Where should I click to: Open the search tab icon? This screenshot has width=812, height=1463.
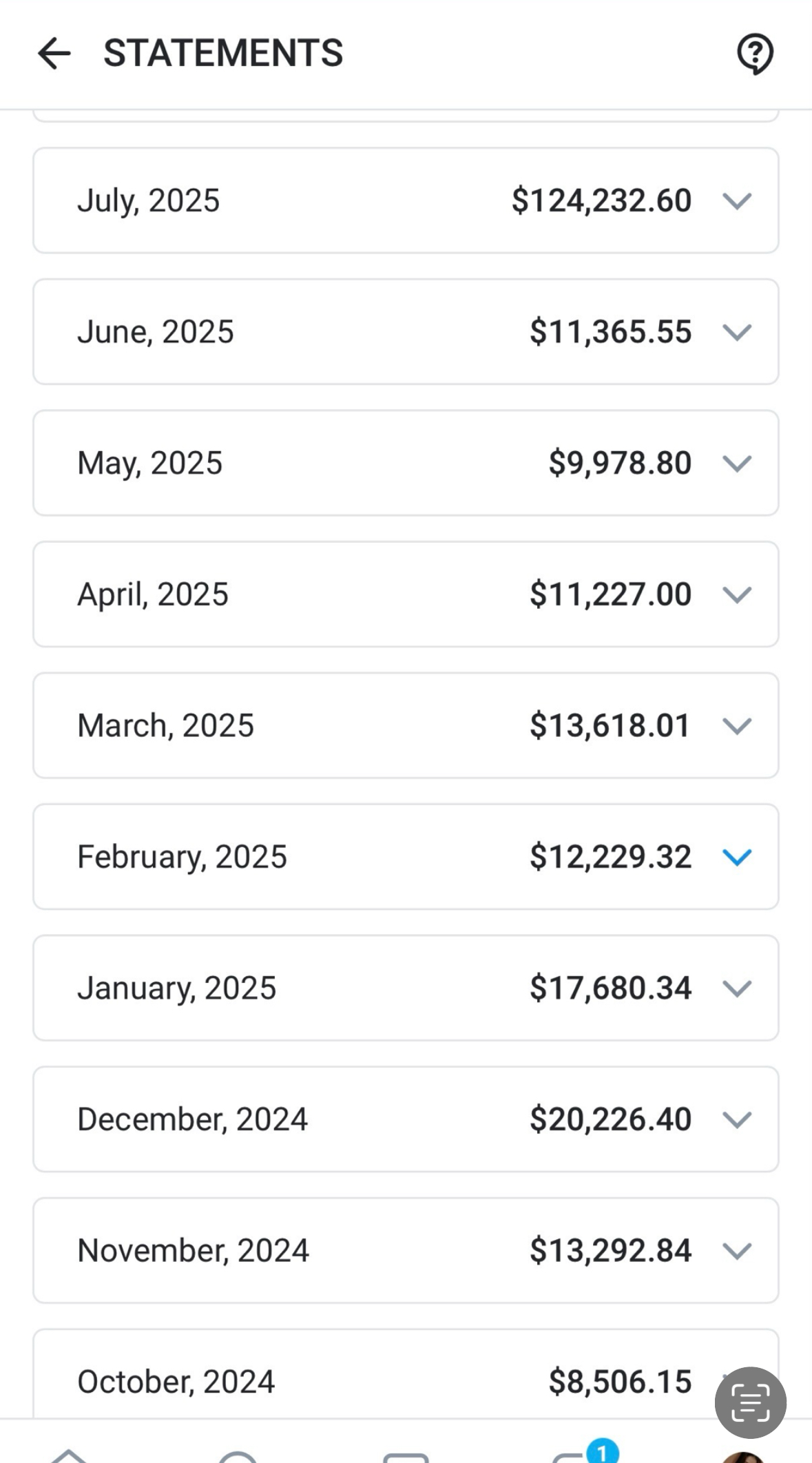pyautogui.click(x=238, y=1455)
